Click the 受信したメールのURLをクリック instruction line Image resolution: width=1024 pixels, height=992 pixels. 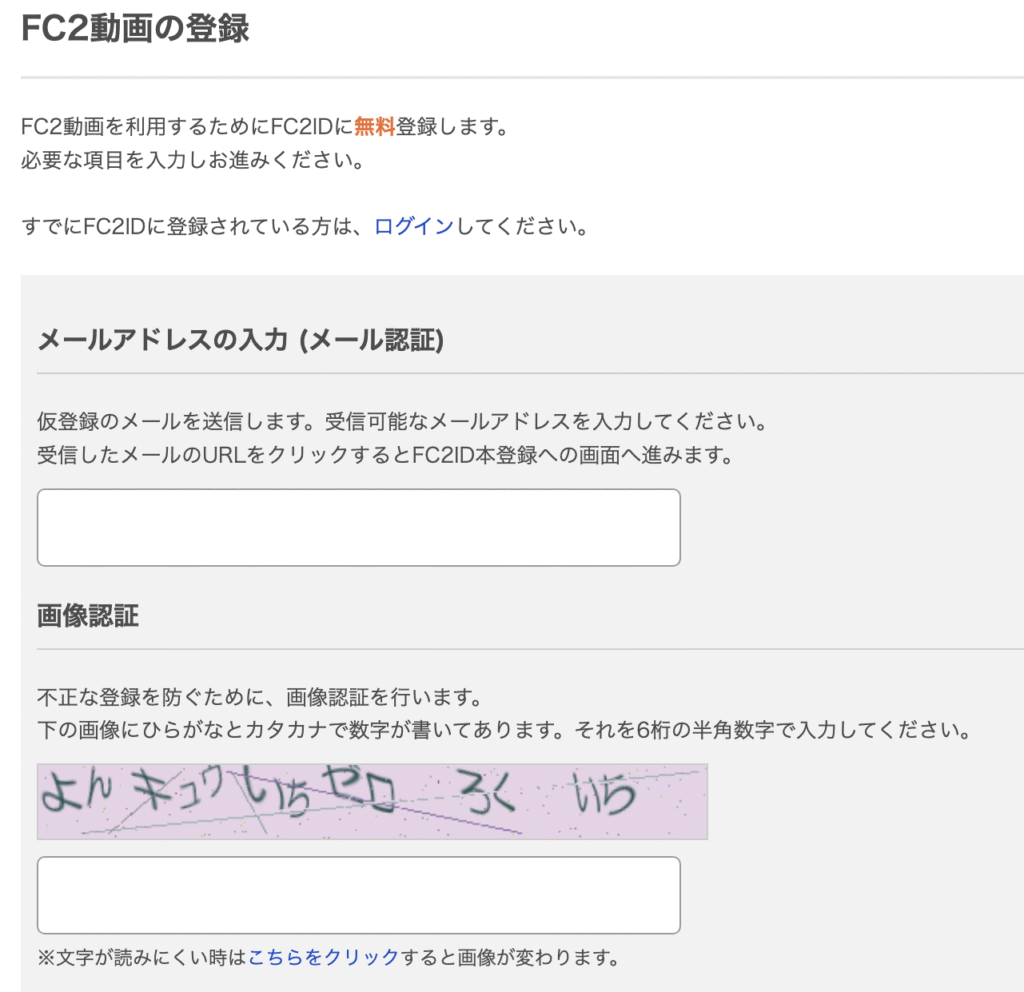(x=385, y=456)
